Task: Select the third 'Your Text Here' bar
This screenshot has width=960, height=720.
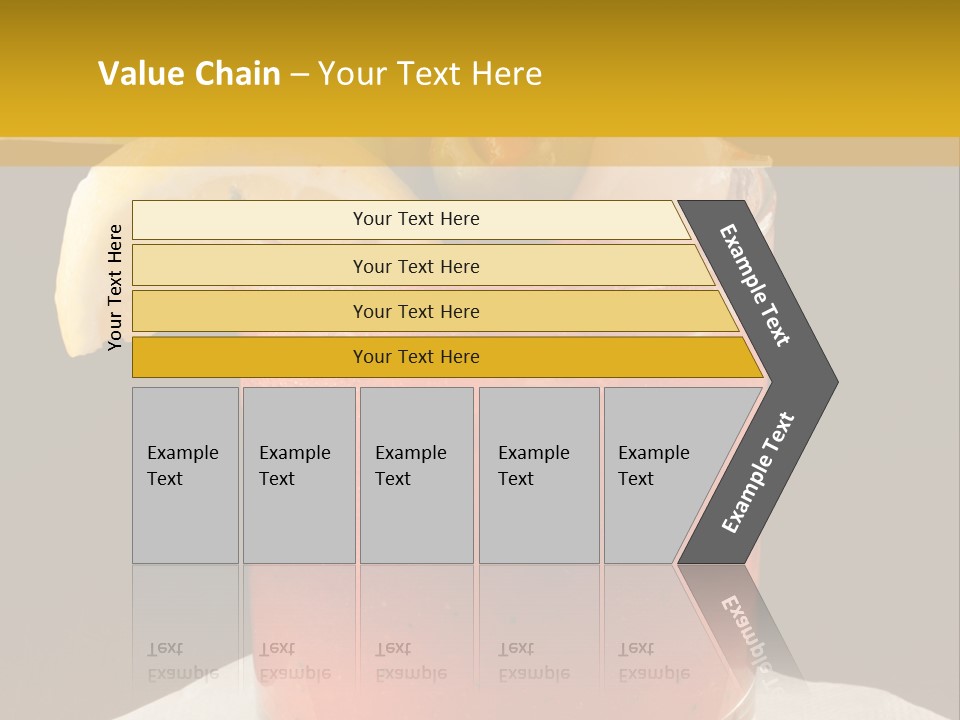Action: coord(435,311)
